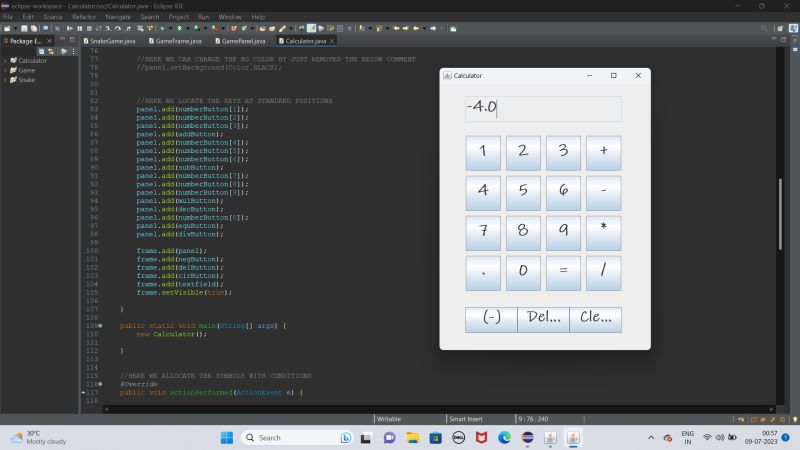Switch to the GamePanel.java tab
This screenshot has width=800, height=450.
click(x=240, y=41)
